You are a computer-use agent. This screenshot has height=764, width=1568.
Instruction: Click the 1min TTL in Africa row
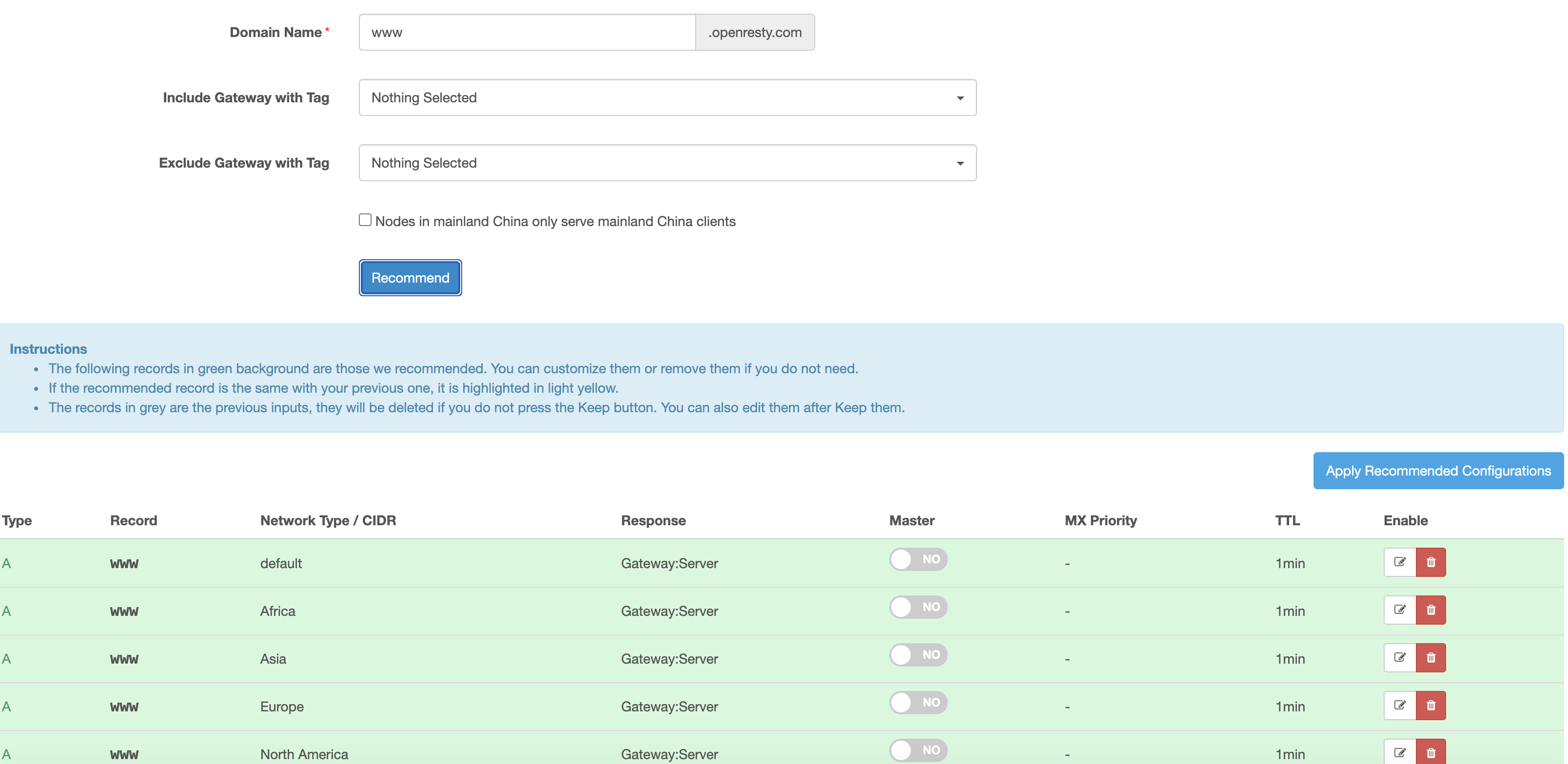(1291, 611)
